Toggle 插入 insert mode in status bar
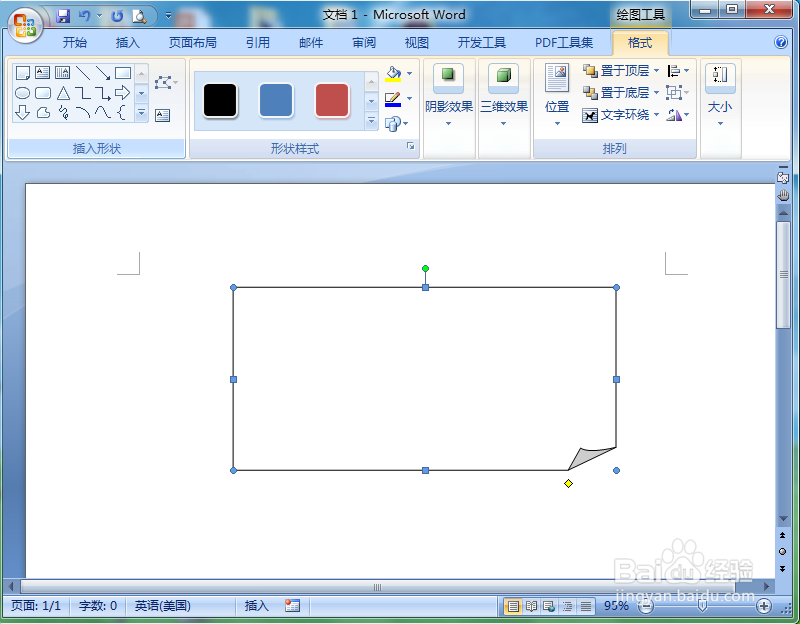 (x=256, y=606)
